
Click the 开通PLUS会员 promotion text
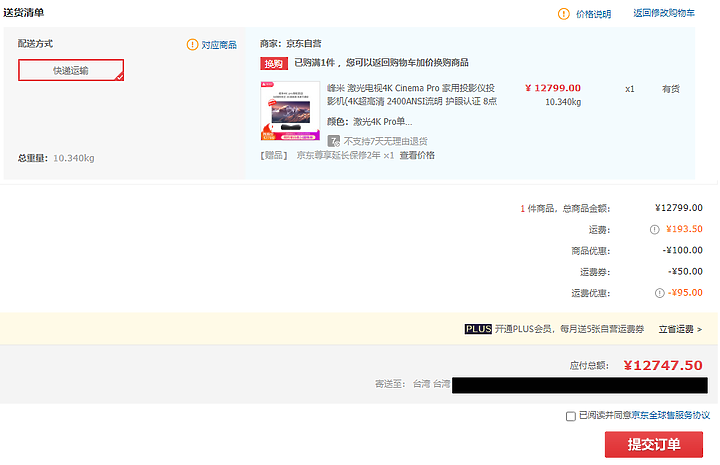569,329
